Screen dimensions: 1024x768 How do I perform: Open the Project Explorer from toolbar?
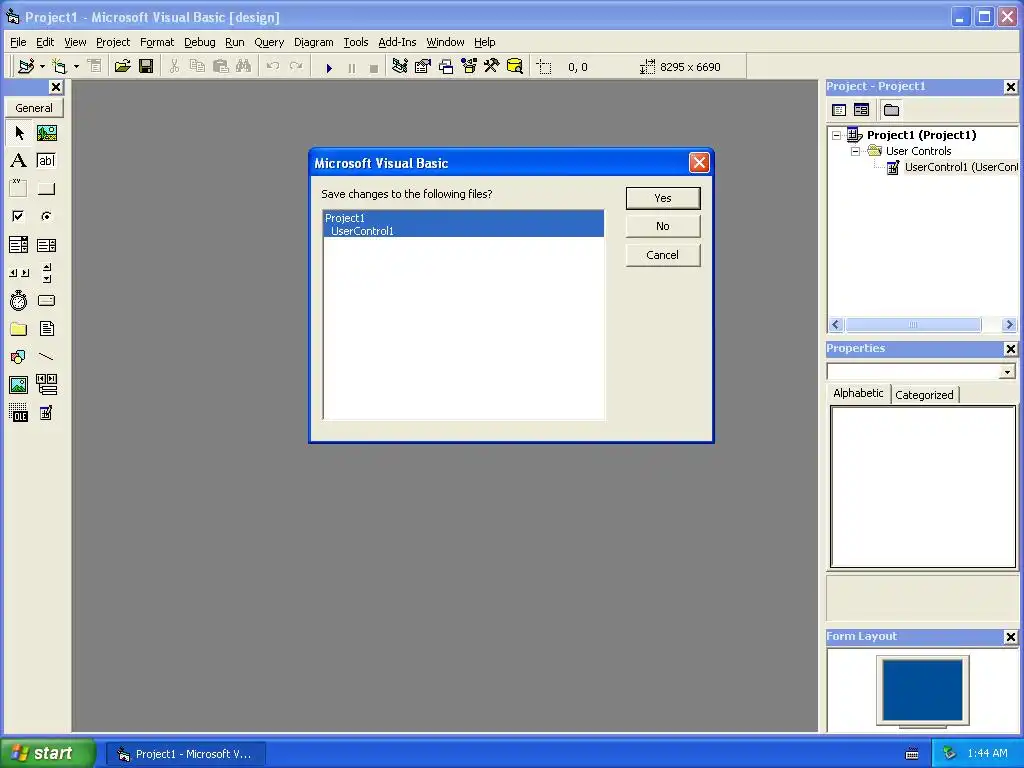tap(400, 66)
